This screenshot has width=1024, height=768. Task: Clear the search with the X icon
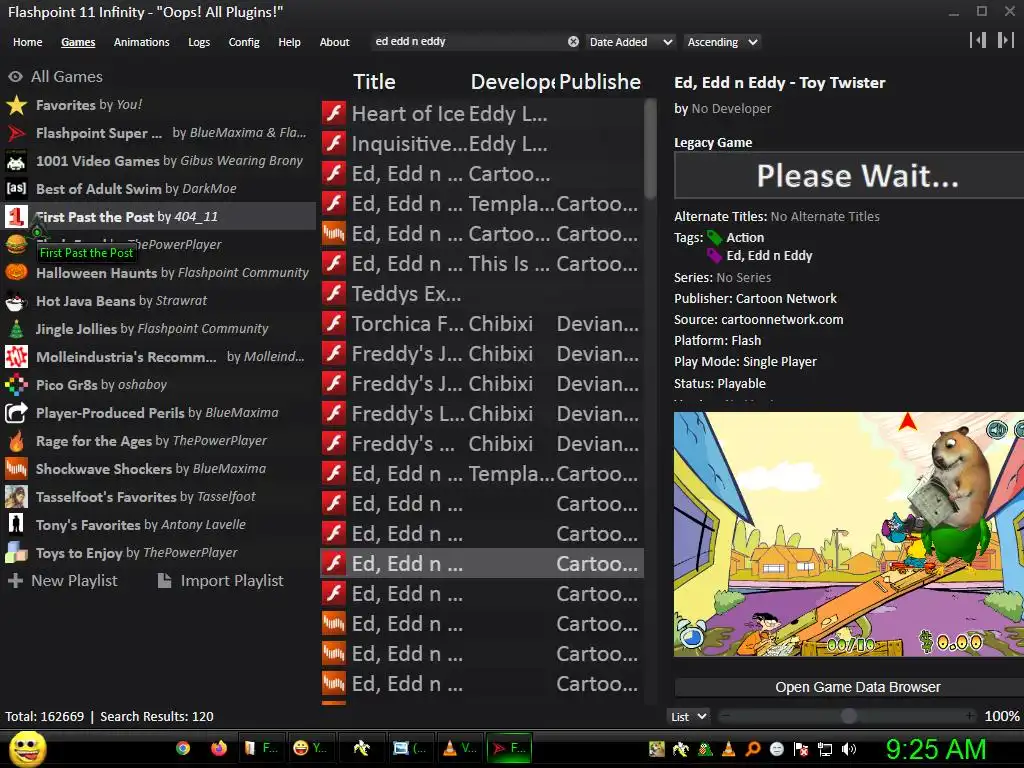[573, 42]
